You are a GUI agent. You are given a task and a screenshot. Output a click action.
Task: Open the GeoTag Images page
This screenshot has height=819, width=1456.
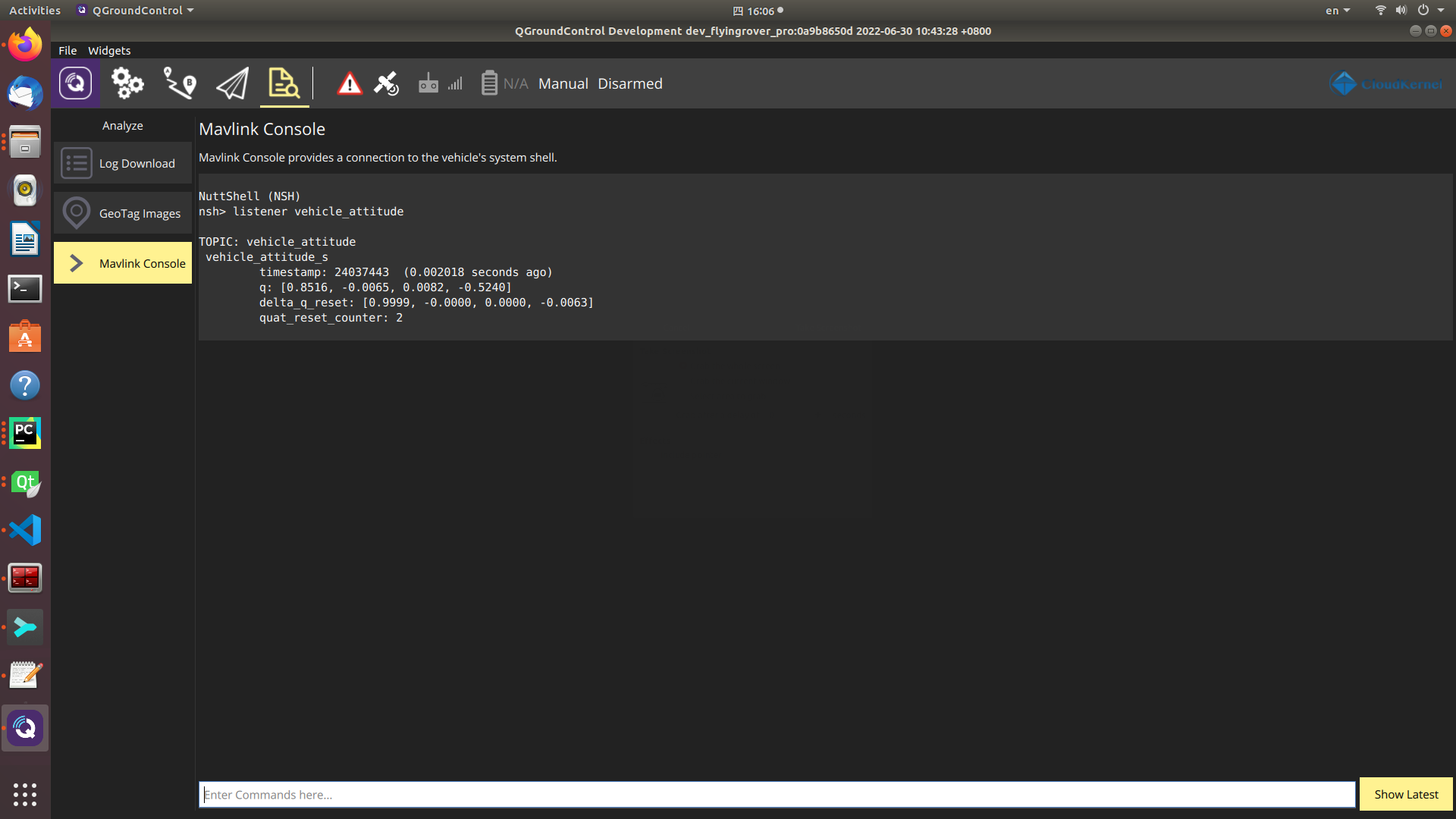click(x=123, y=213)
